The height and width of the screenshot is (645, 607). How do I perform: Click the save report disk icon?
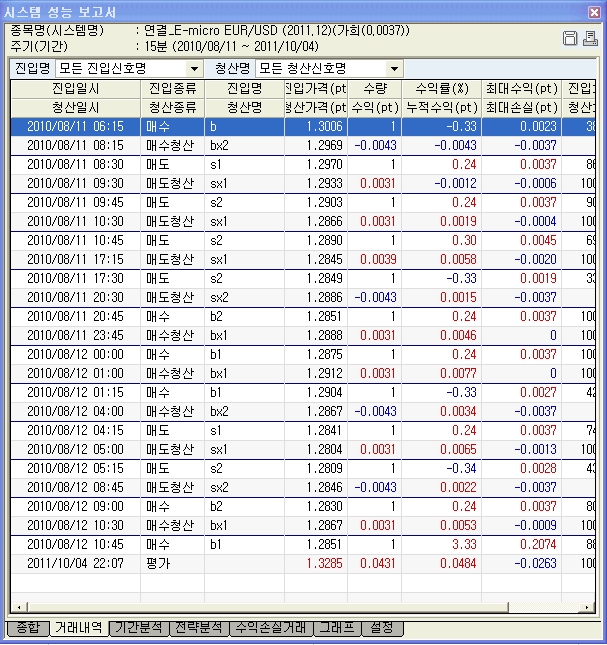tap(569, 38)
